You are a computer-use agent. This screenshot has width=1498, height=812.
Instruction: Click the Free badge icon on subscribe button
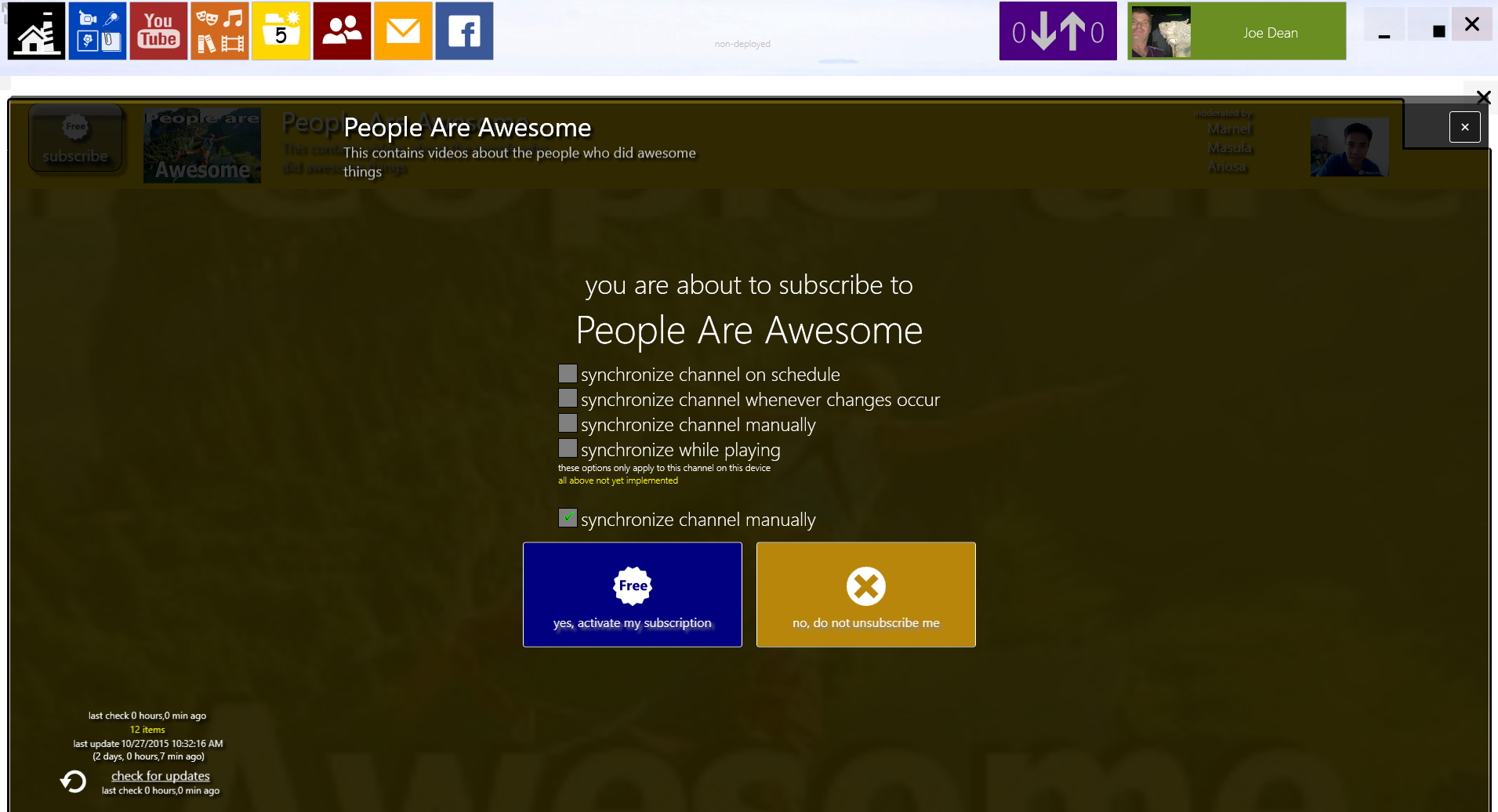(633, 585)
